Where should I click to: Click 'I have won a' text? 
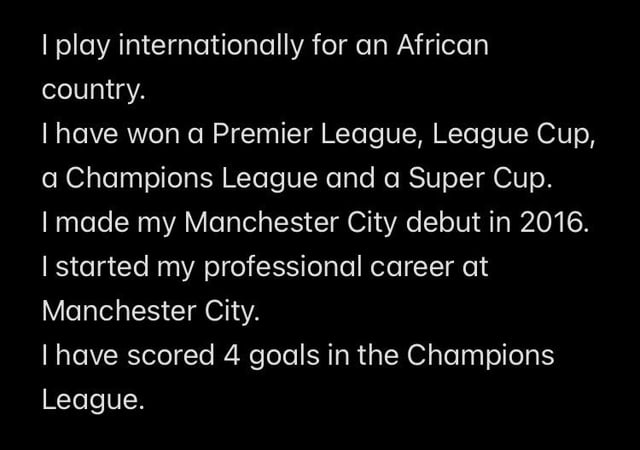(122, 134)
